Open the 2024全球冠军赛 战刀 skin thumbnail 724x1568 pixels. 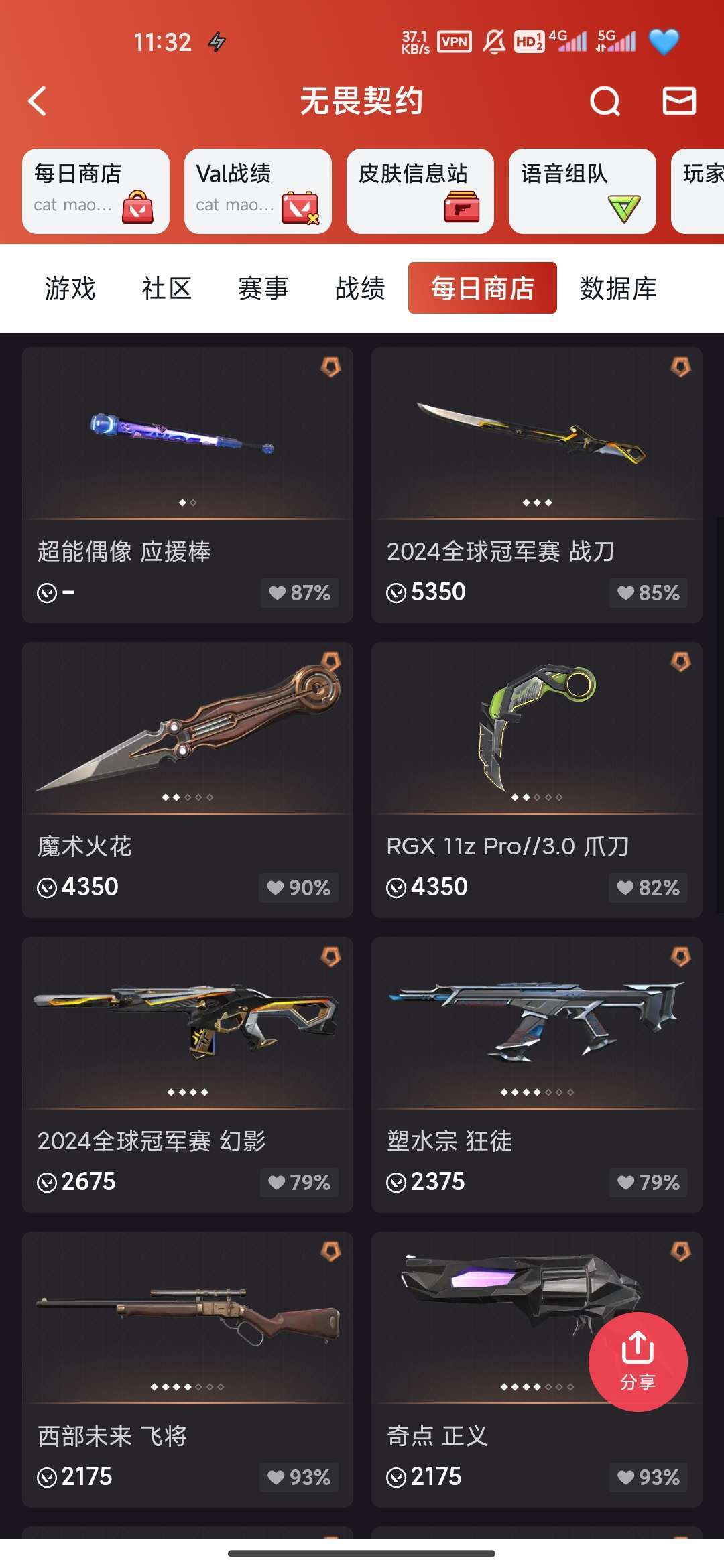pyautogui.click(x=536, y=434)
